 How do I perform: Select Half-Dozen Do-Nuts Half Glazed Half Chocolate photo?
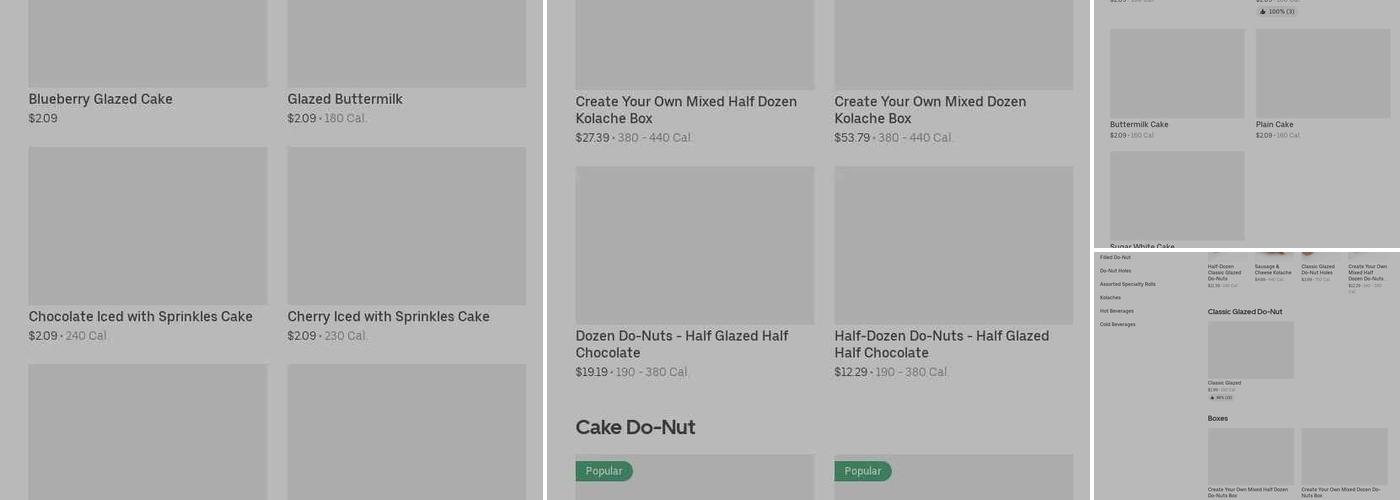[x=954, y=245]
